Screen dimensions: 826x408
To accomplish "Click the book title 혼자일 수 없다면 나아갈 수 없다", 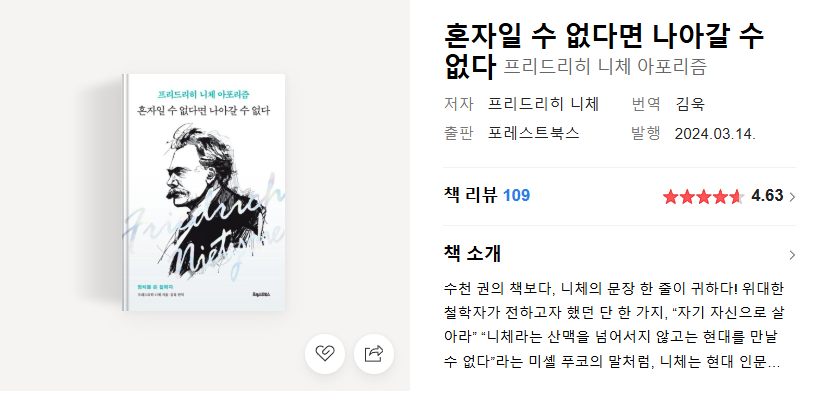I will pyautogui.click(x=604, y=52).
